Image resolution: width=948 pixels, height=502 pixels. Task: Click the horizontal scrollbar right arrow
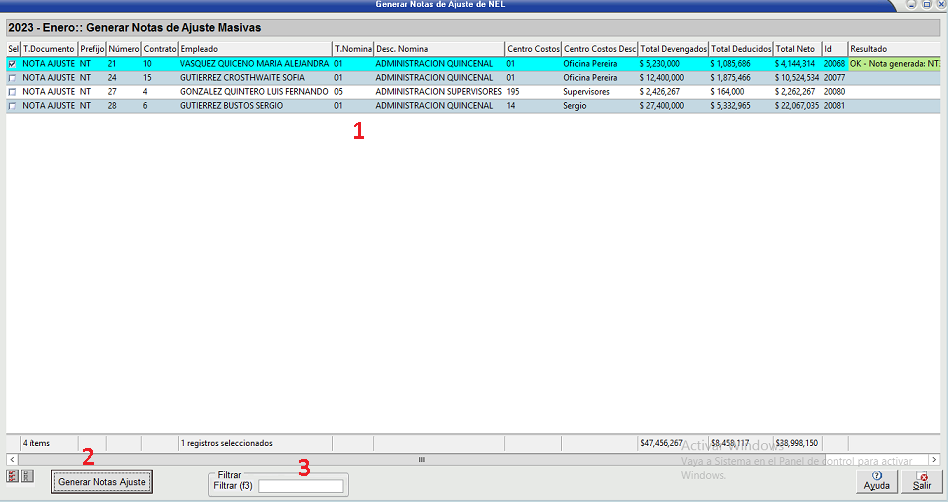coord(936,459)
